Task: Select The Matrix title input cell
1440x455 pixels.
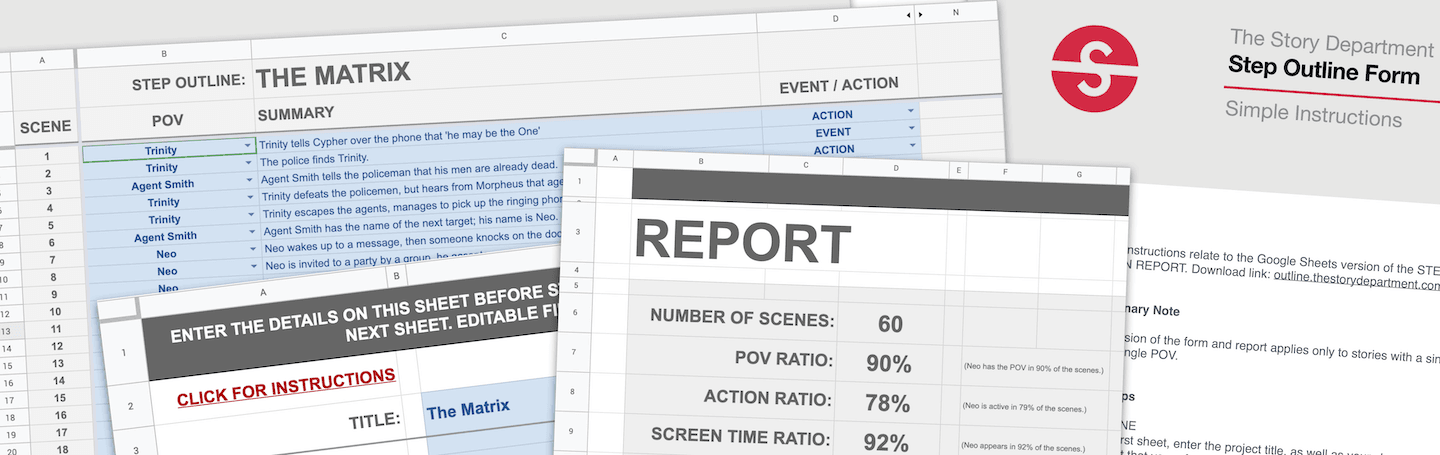Action: tap(488, 408)
